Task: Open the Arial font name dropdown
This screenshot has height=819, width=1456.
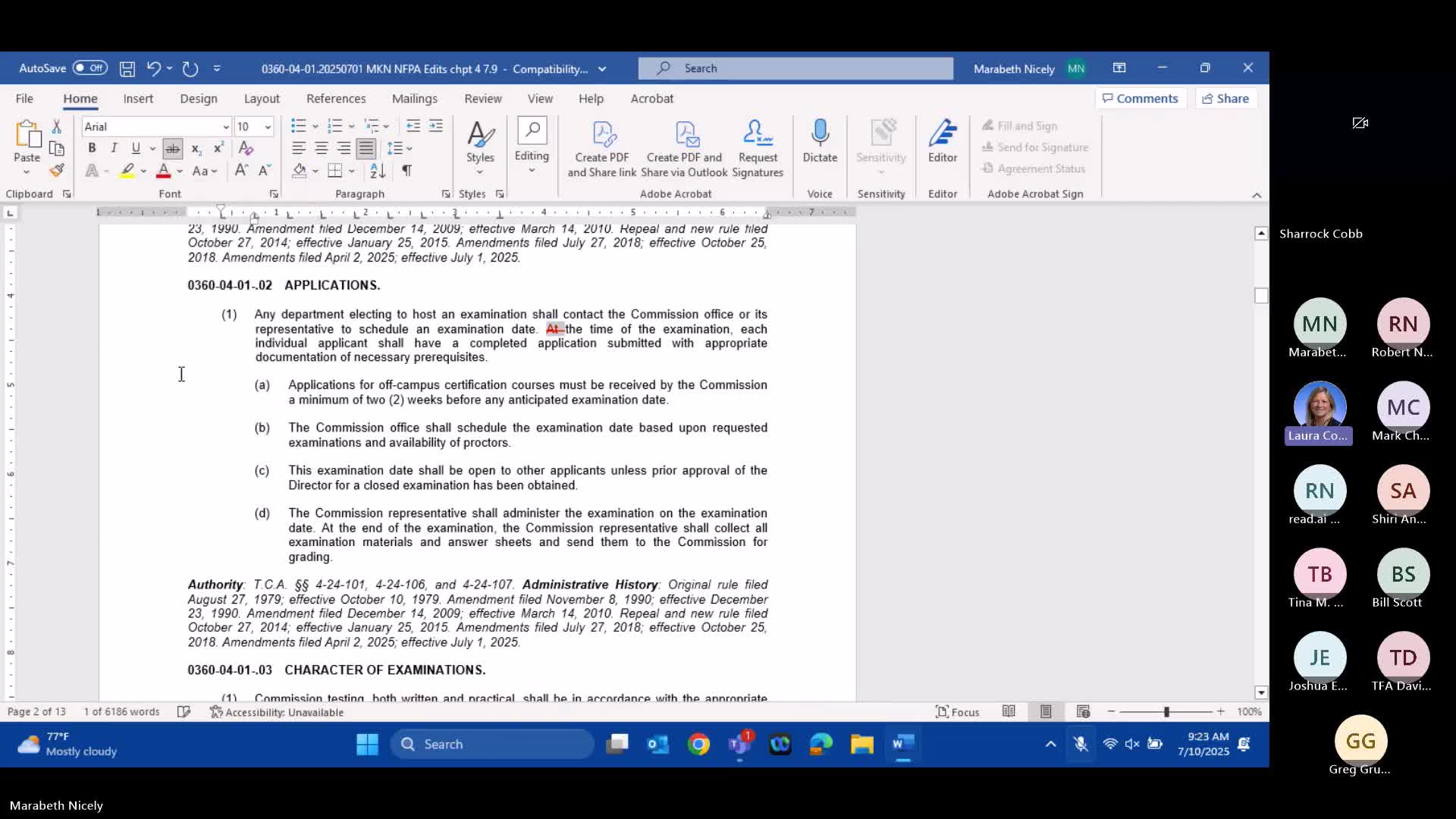Action: [225, 127]
